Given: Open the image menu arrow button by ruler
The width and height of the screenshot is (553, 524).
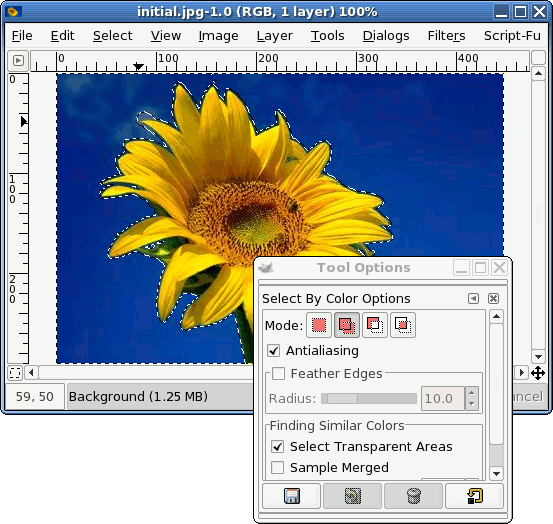Looking at the screenshot, I should coord(18,61).
